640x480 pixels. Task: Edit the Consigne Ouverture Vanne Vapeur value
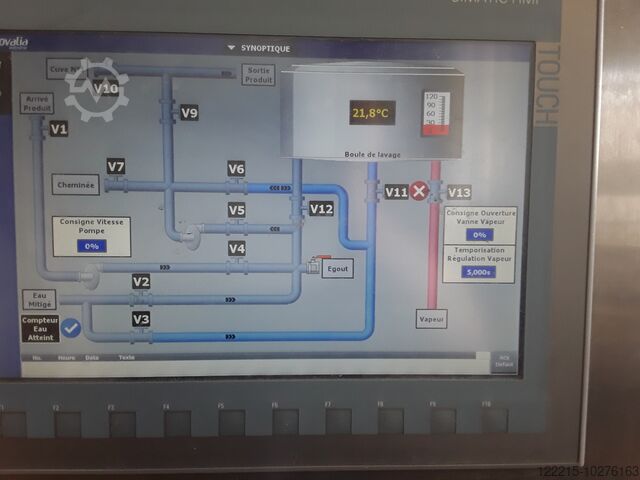click(x=479, y=234)
